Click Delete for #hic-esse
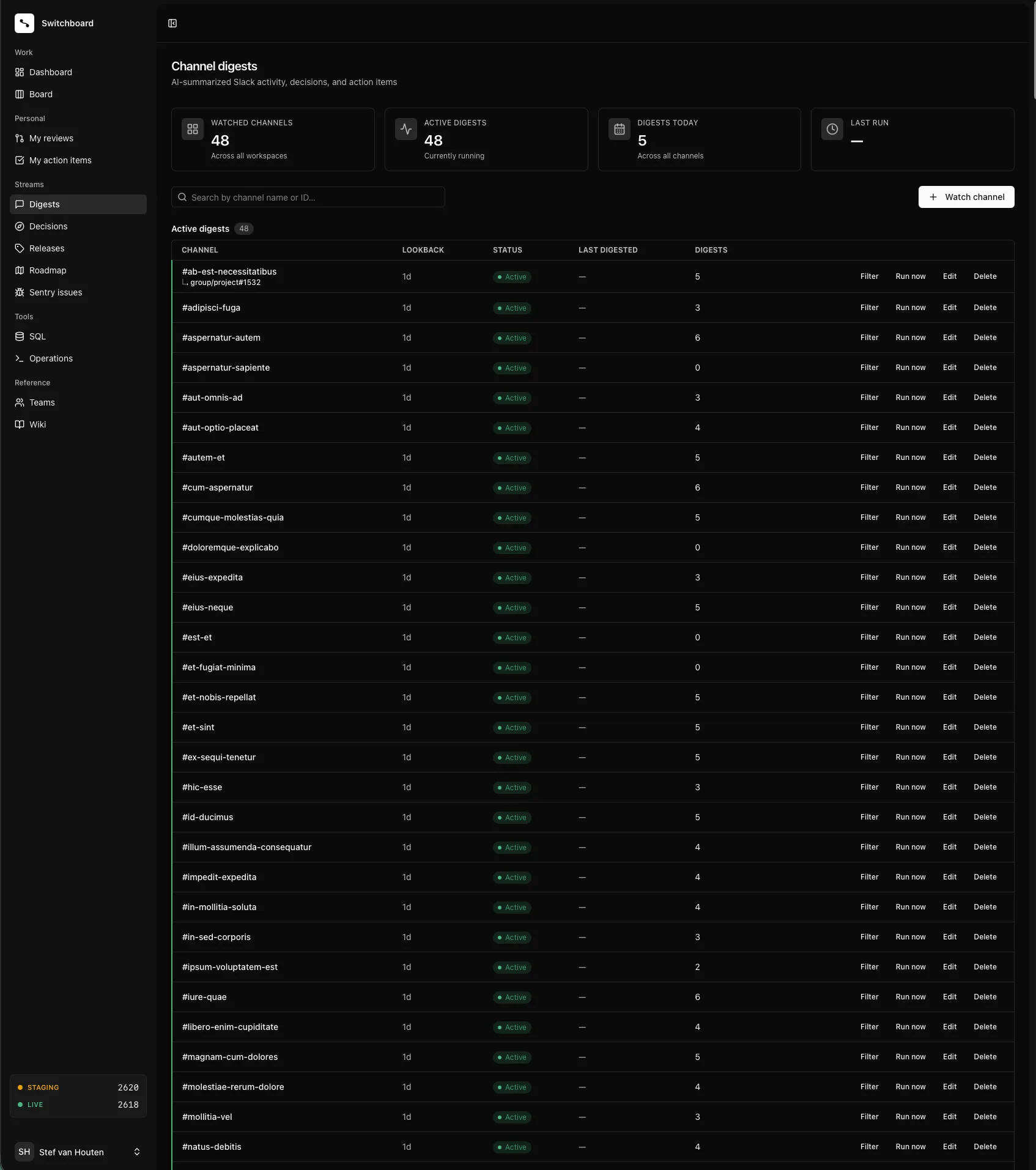Viewport: 1036px width, 1170px height. click(985, 787)
